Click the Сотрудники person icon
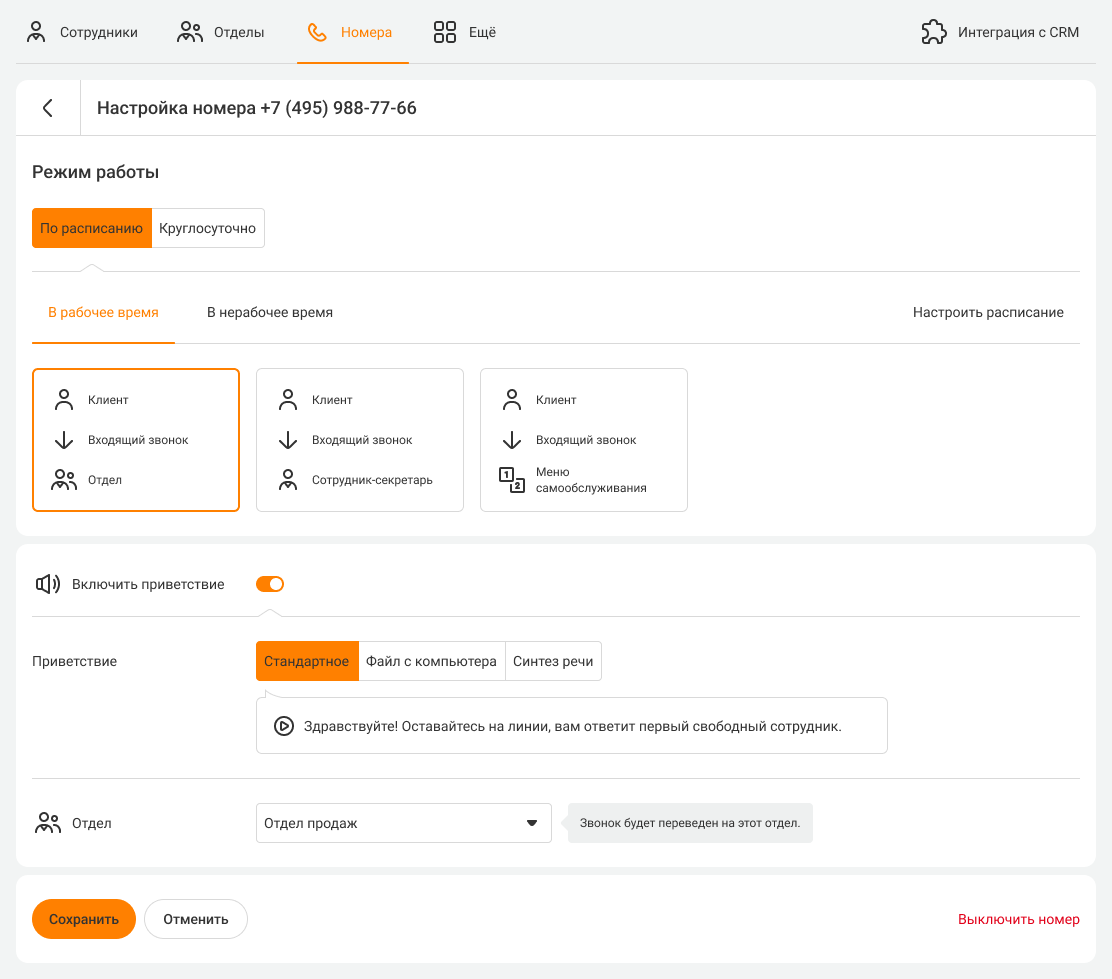The width and height of the screenshot is (1112, 979). 37,32
